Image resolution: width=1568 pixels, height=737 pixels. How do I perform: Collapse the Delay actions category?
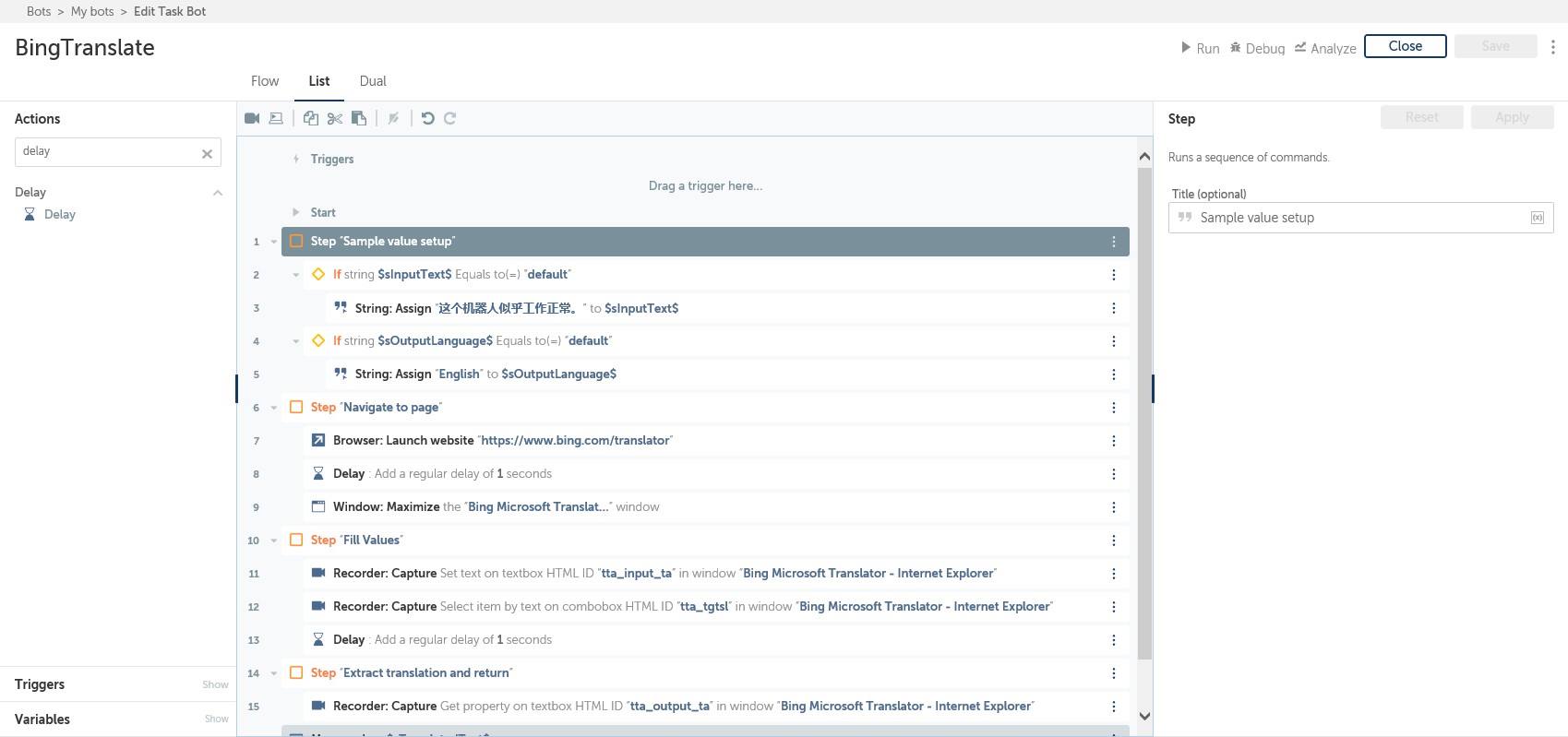click(218, 193)
